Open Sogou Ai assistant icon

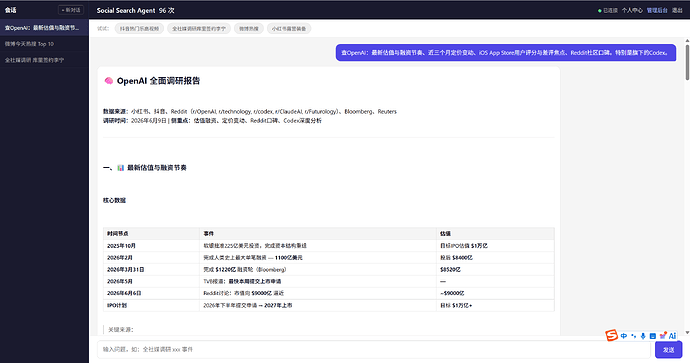(672, 336)
